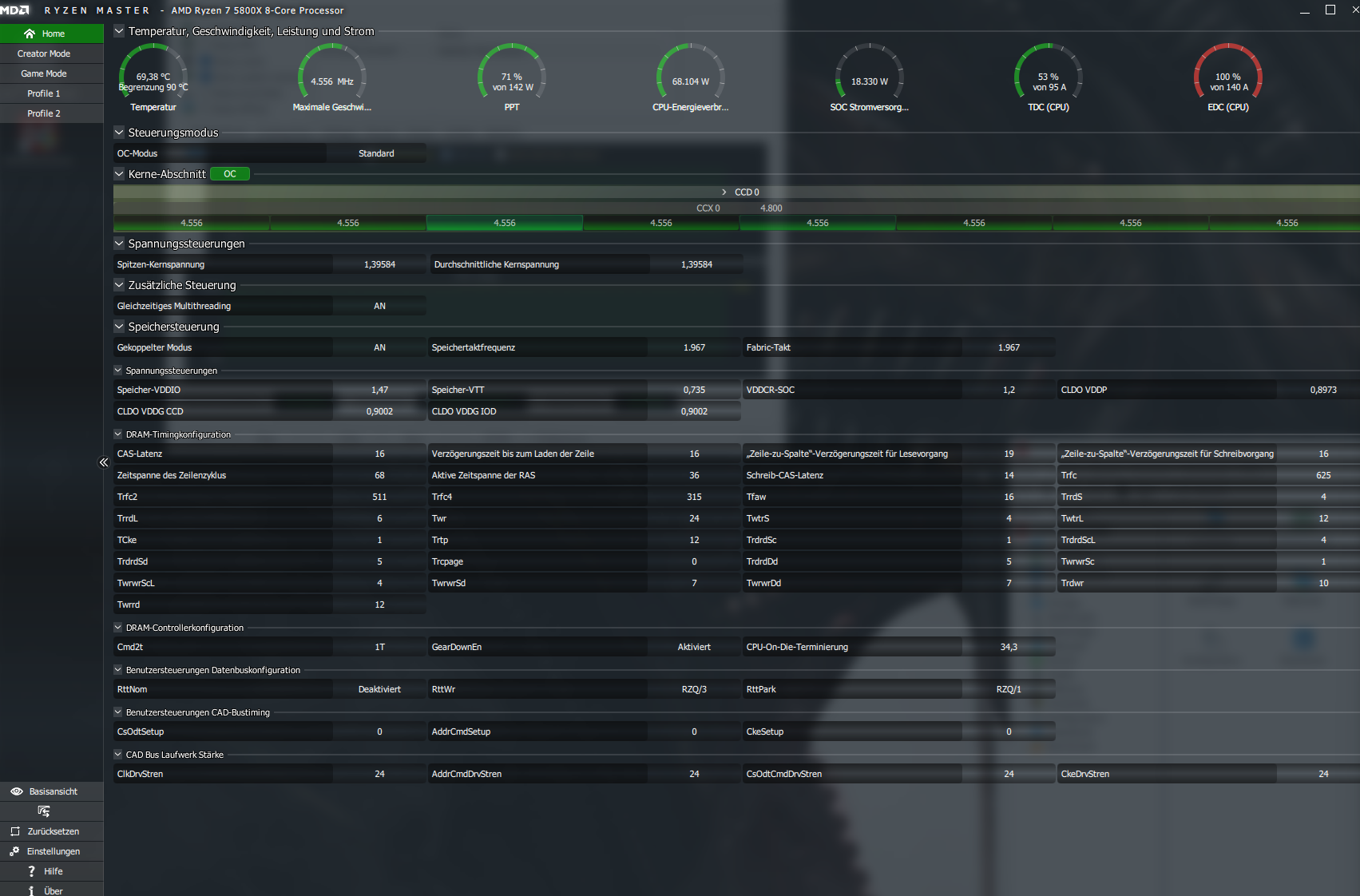Click the eye icon beside Basisansicht
The height and width of the screenshot is (896, 1360).
coord(17,791)
